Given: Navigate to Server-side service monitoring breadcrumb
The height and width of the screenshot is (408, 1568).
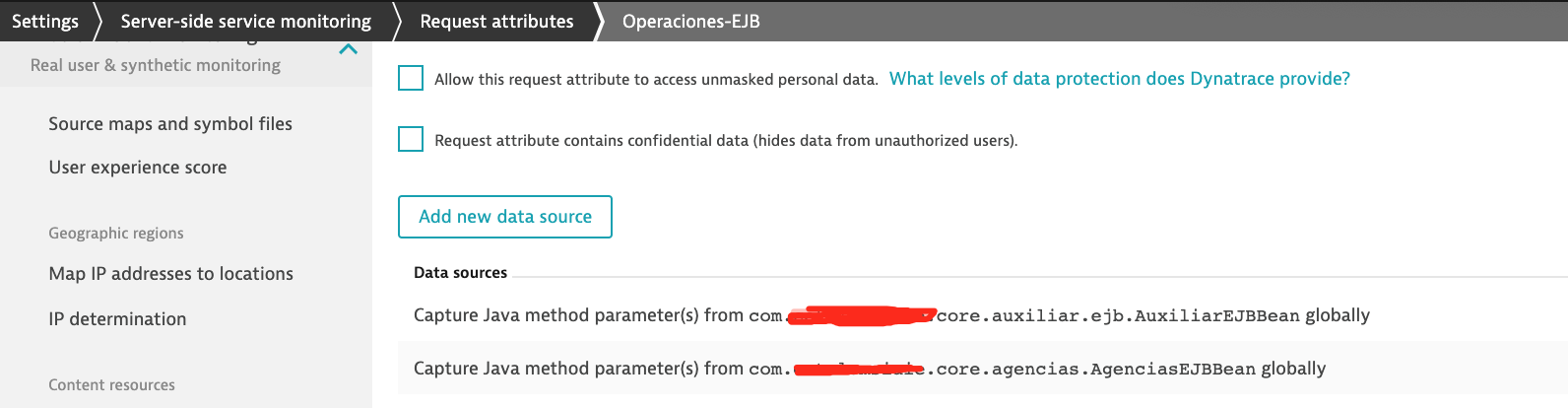Looking at the screenshot, I should [245, 21].
